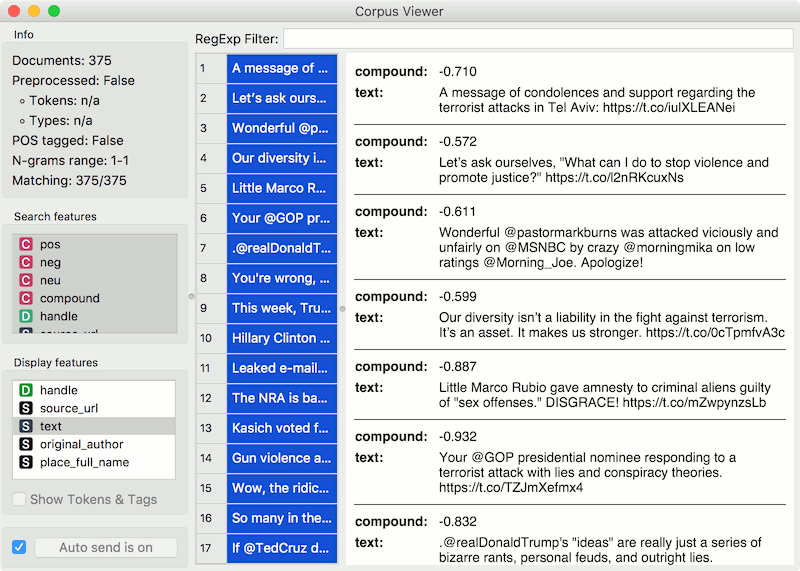Click the 'C' icon beside compound feature
Viewport: 800px width, 571px height.
click(26, 298)
